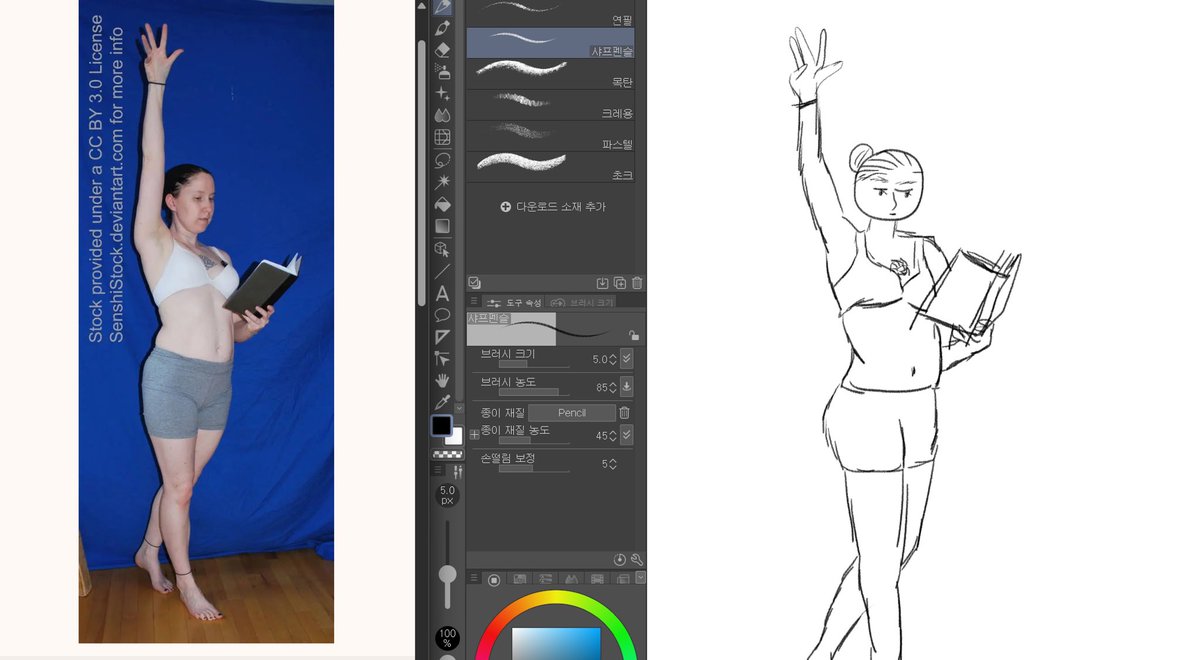The height and width of the screenshot is (660, 1200).
Task: Open the tool property panel menu icon
Action: 474,302
